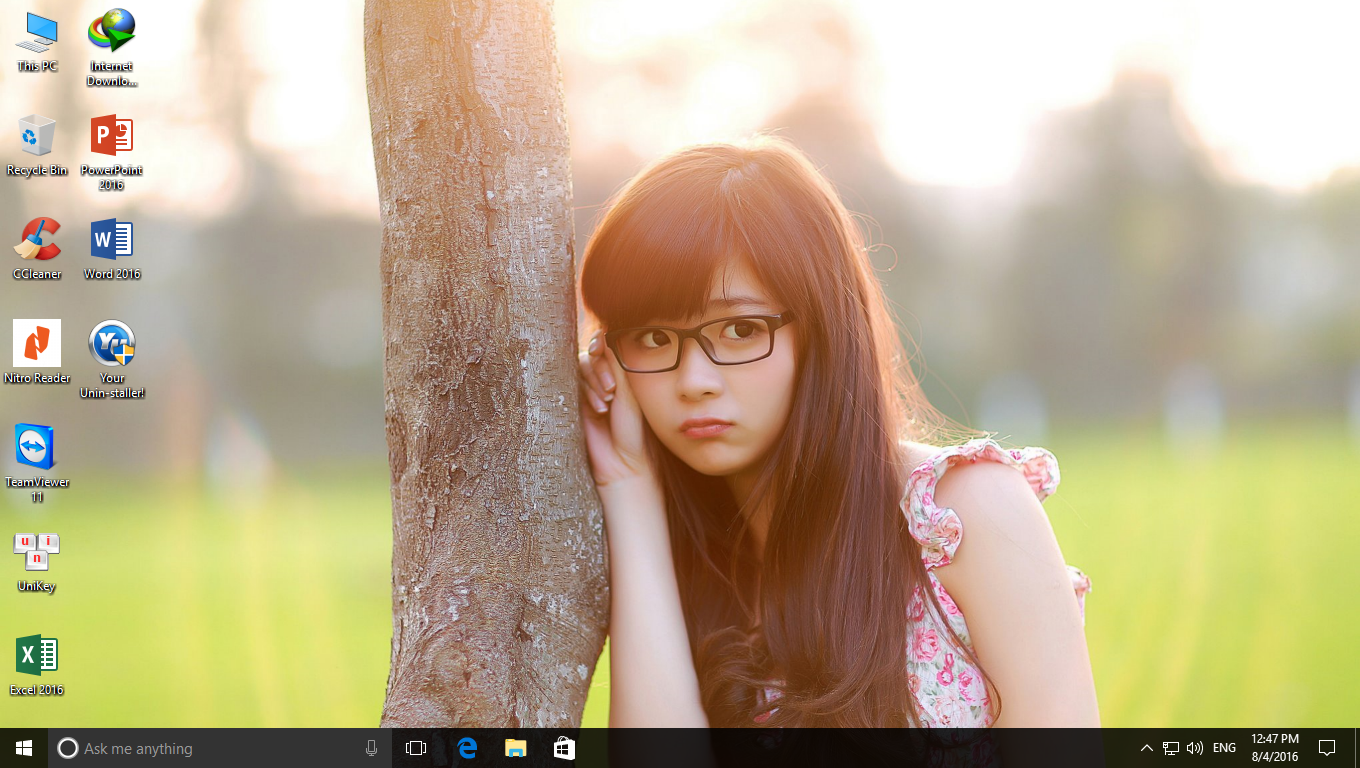
Task: Open This PC
Action: click(37, 30)
